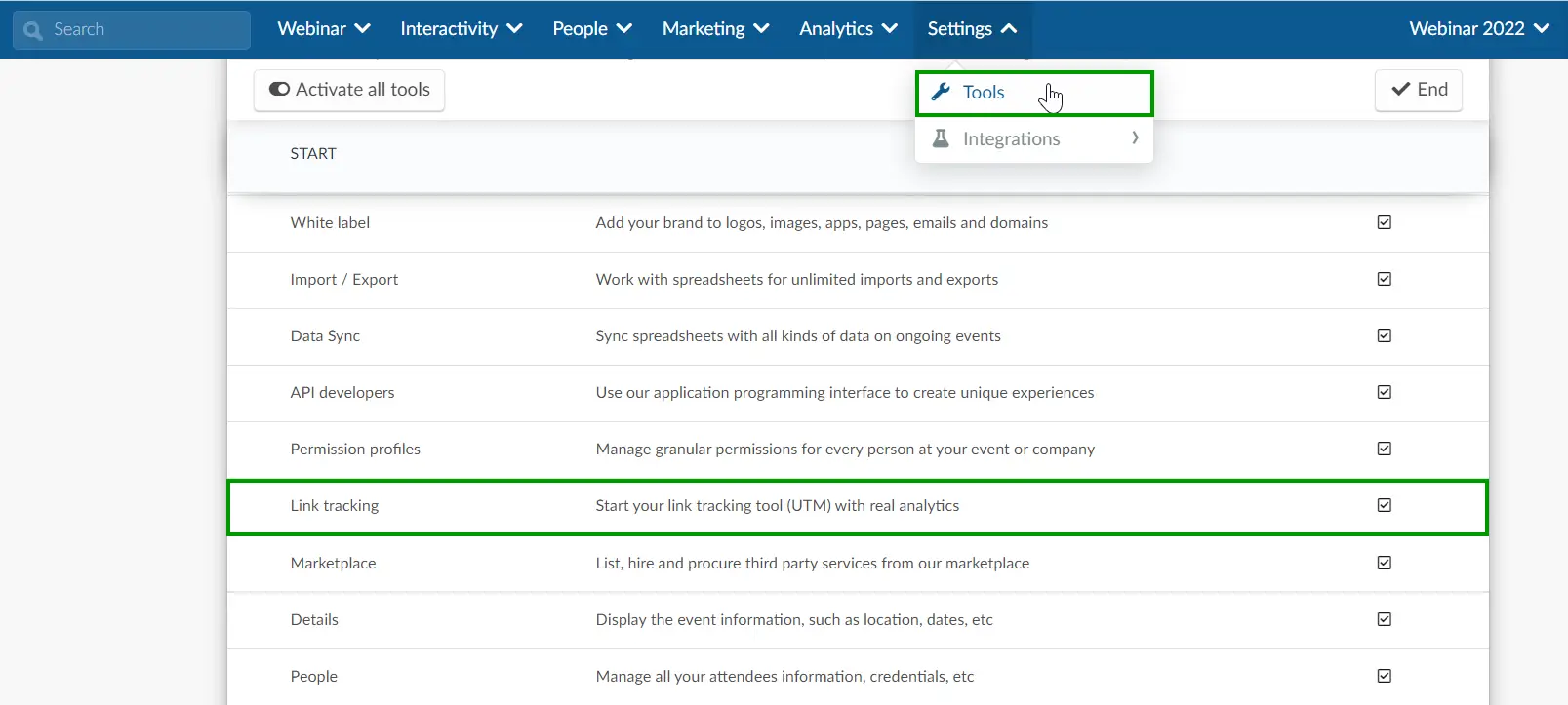Open the Analytics menu
Screen dimensions: 1568x705
(848, 29)
